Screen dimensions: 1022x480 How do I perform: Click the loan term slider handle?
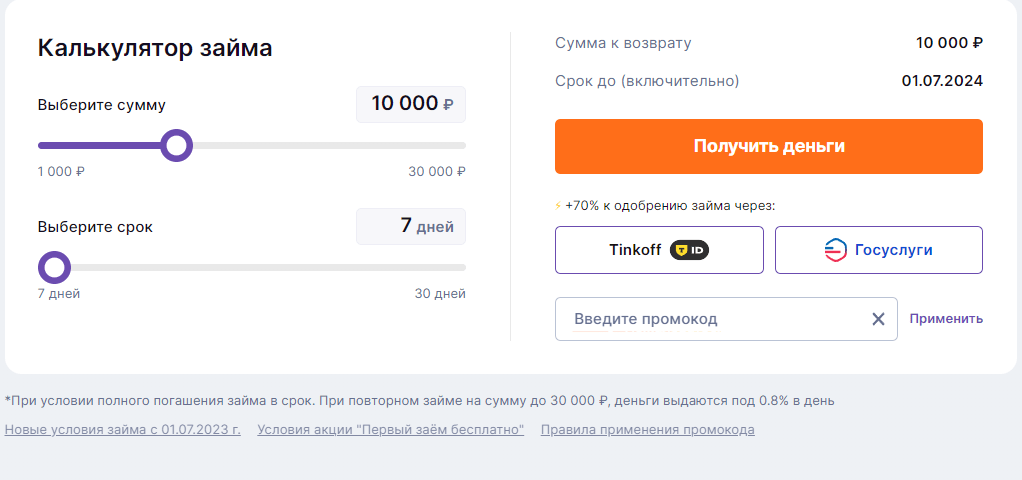point(55,267)
